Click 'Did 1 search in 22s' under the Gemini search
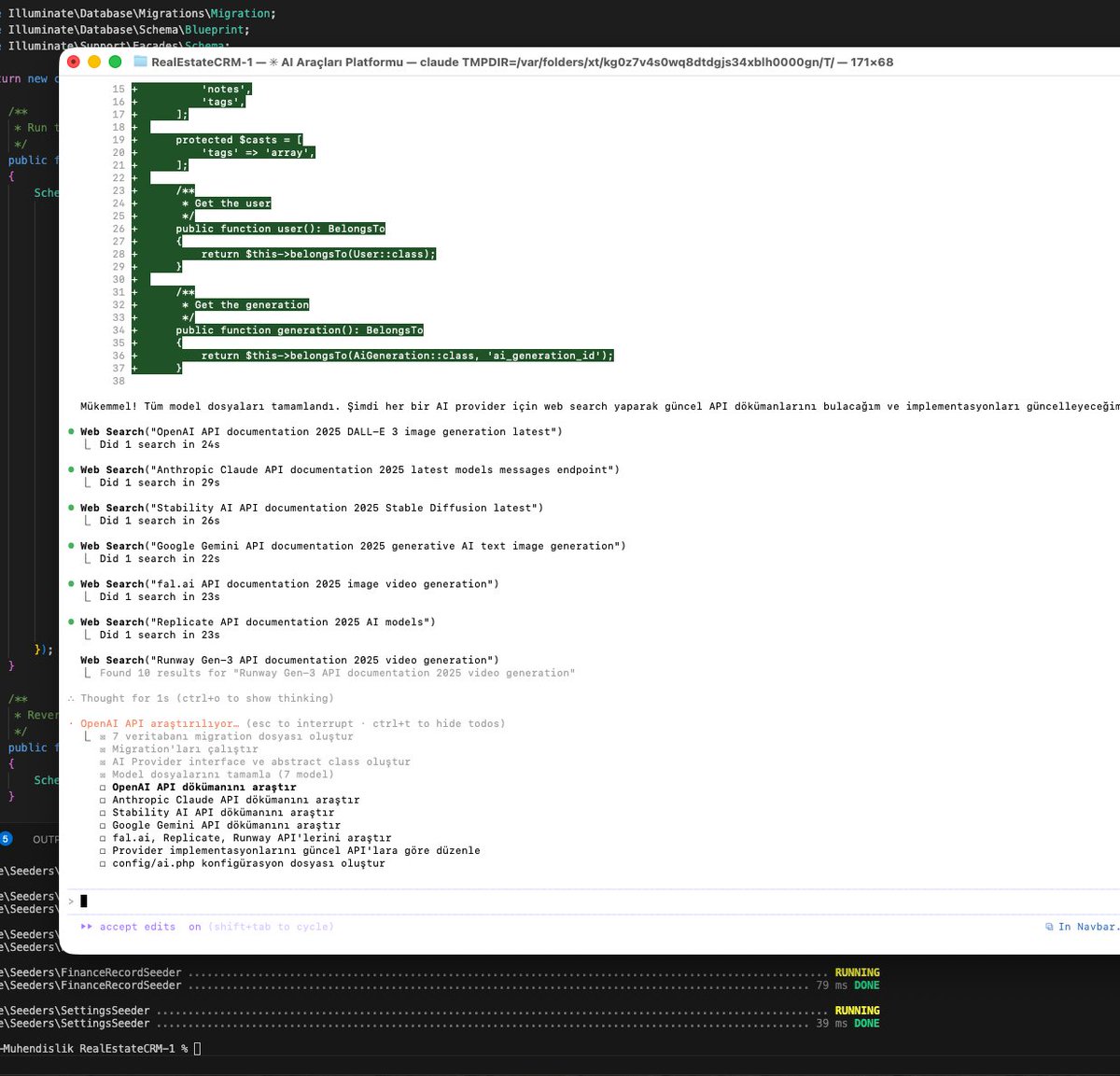 coord(160,558)
